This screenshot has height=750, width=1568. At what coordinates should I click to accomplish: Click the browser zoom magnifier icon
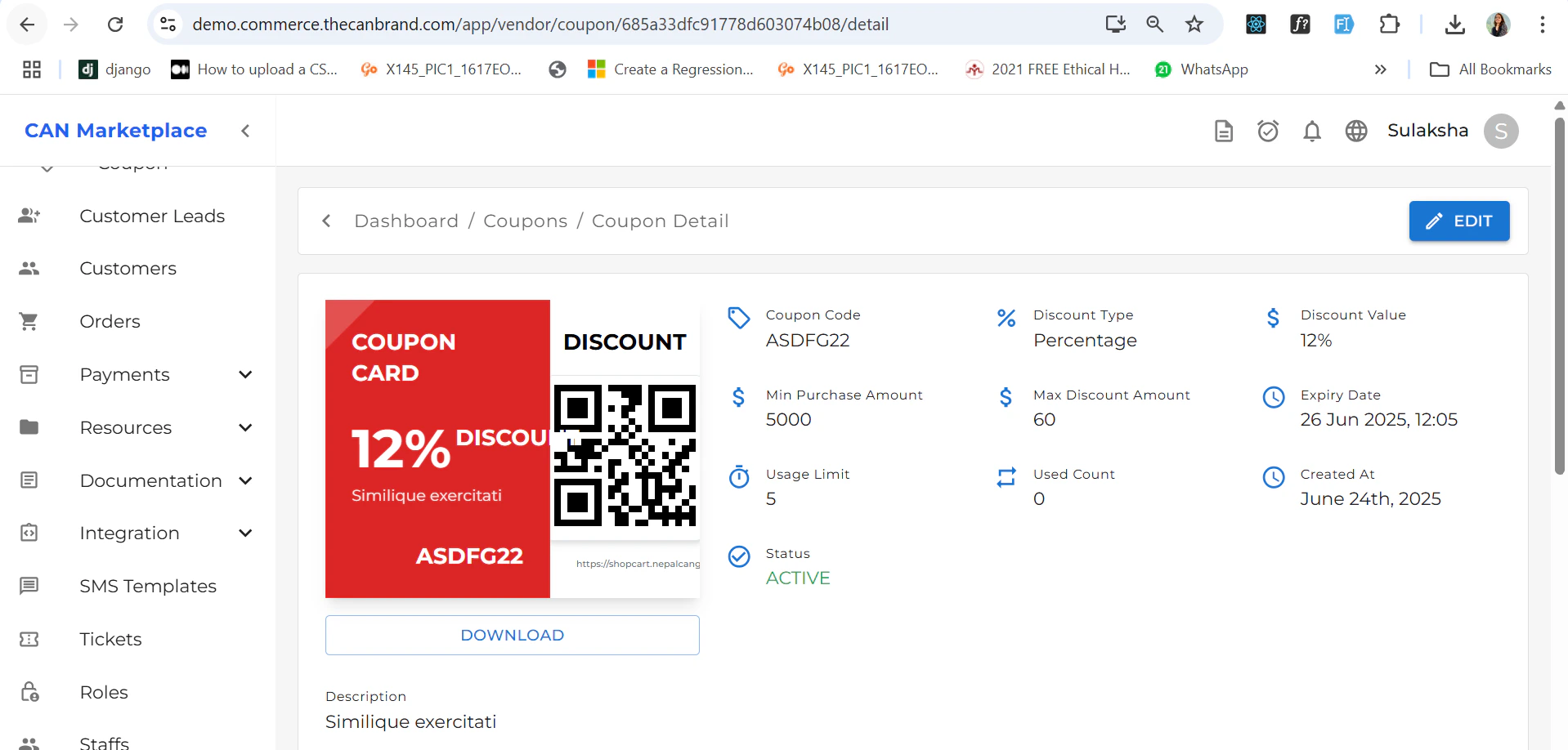pyautogui.click(x=1154, y=25)
